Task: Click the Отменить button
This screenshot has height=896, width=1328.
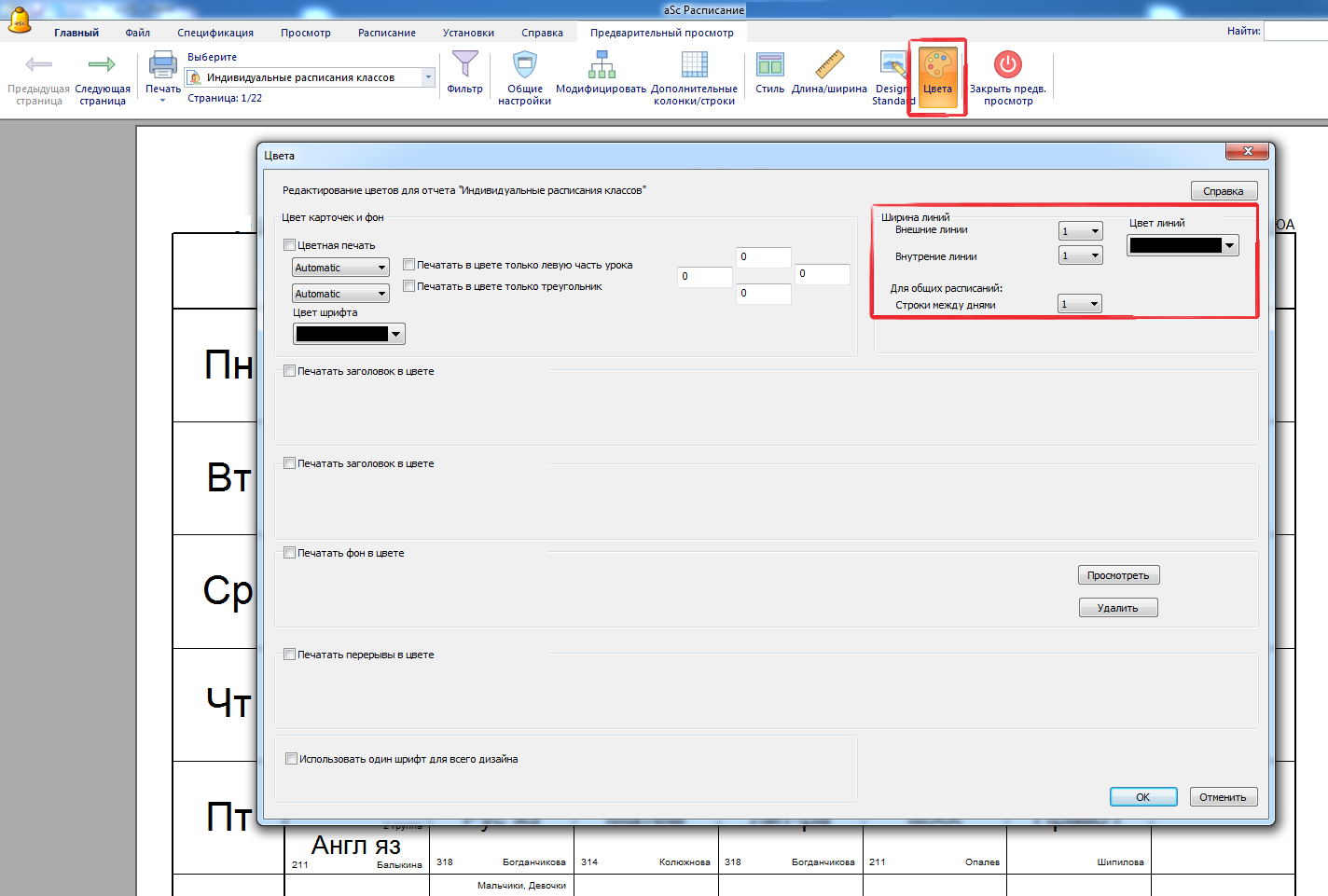Action: coord(1223,797)
